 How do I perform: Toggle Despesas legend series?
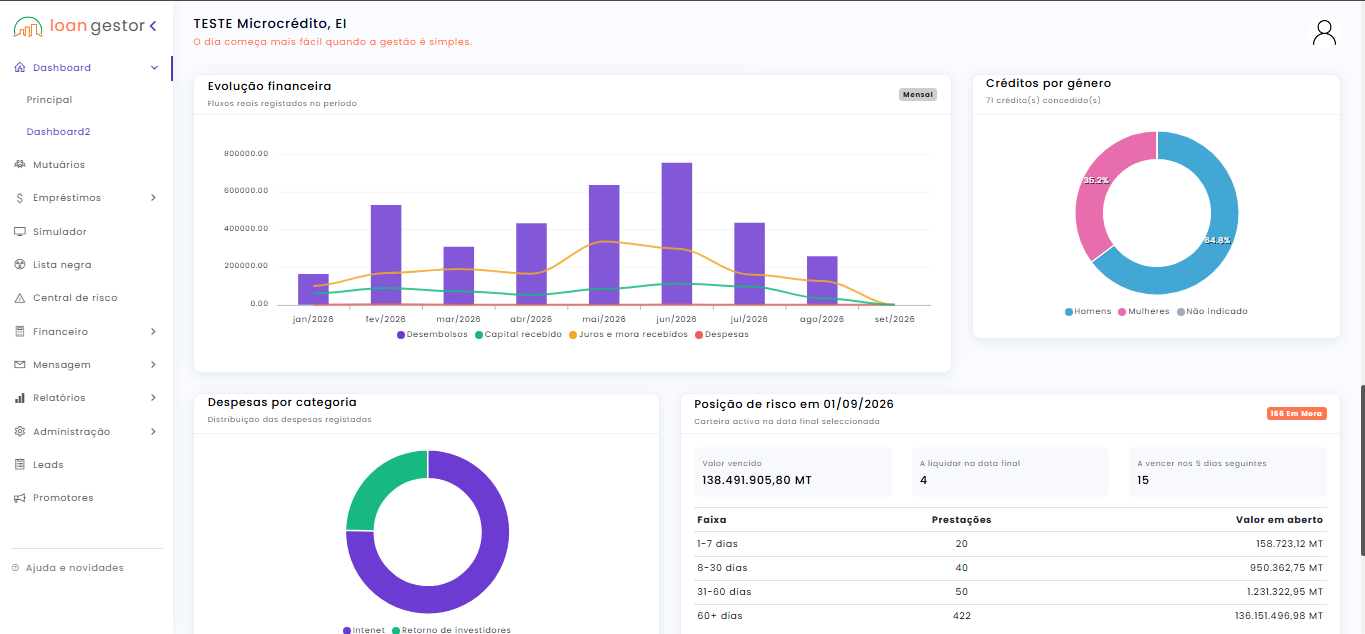coord(721,334)
